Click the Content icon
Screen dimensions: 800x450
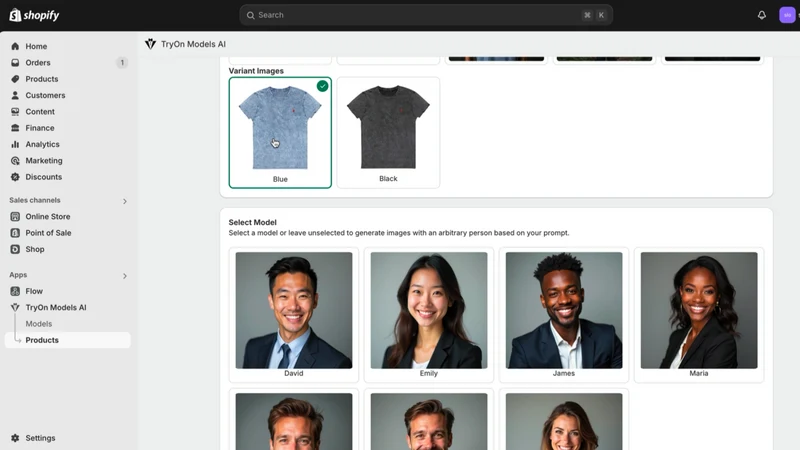(15, 112)
